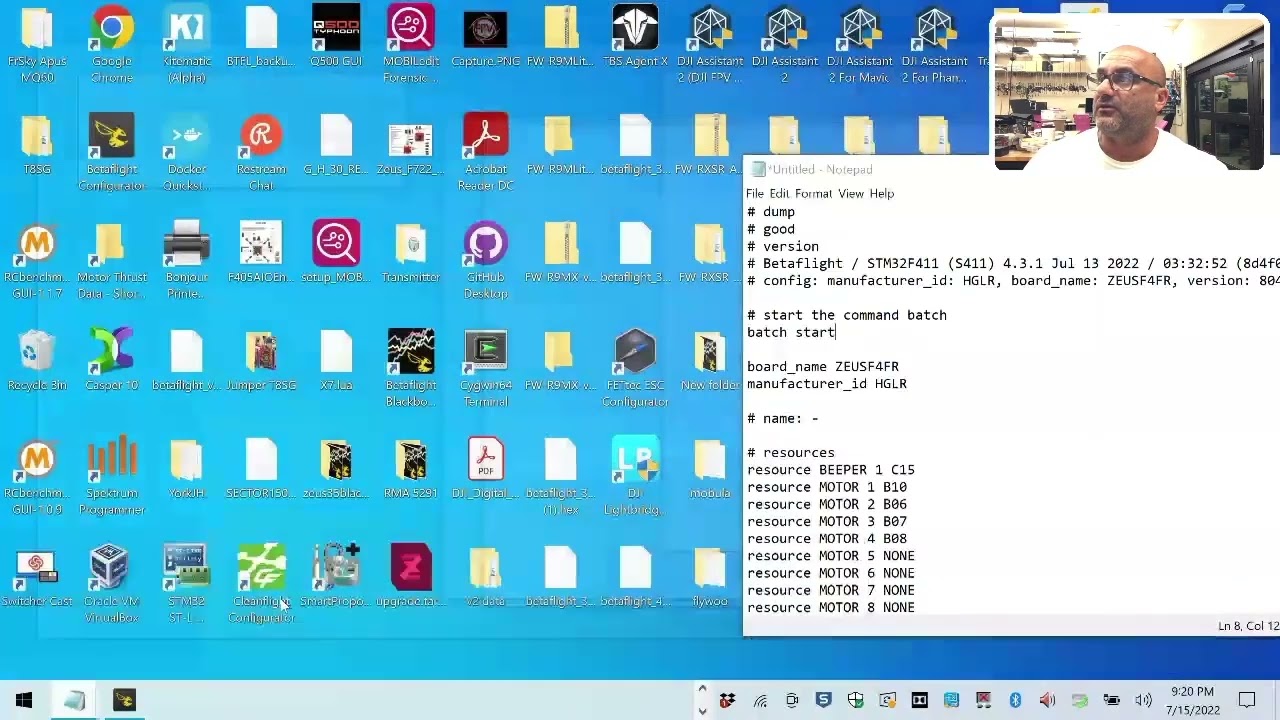
Task: Open Notepad Help menu
Action: coord(882,193)
